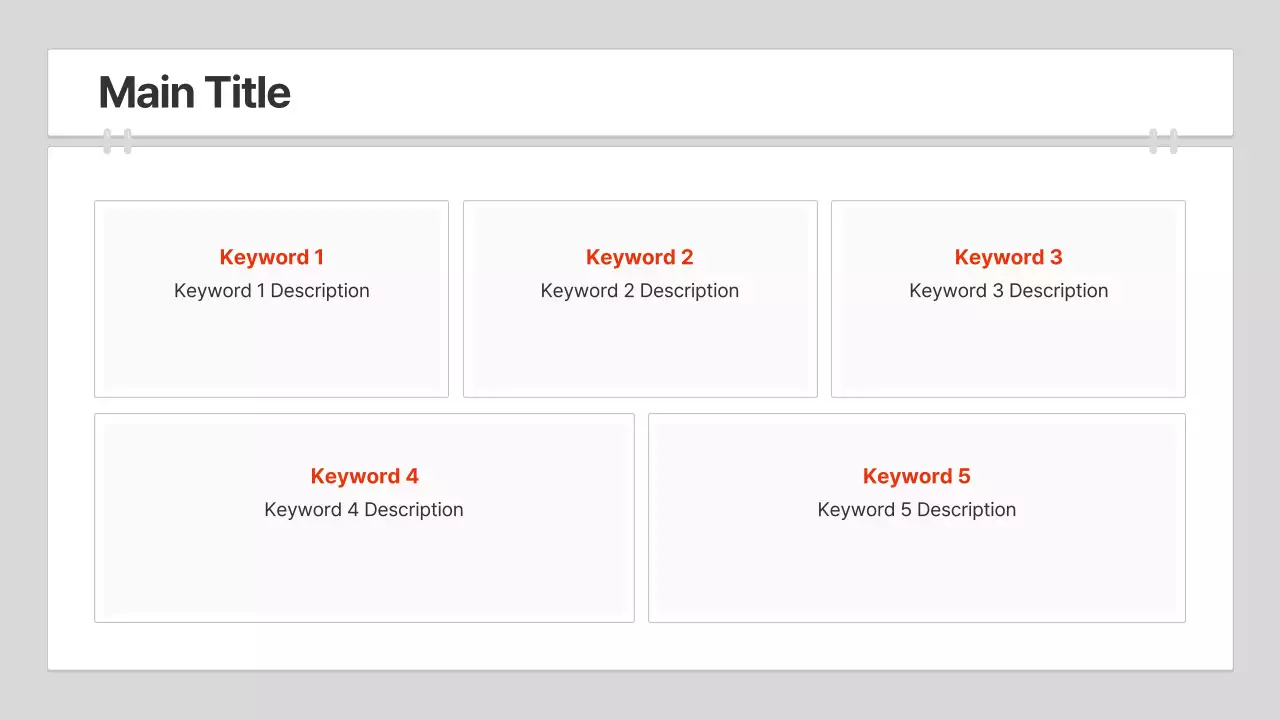Select the Keyword 1 Description text

tap(271, 290)
